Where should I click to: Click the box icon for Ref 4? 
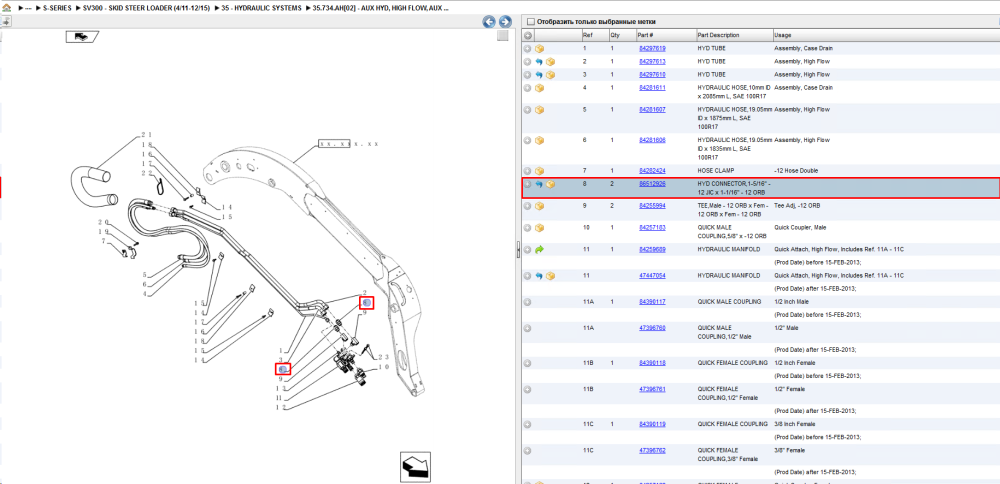tap(539, 88)
